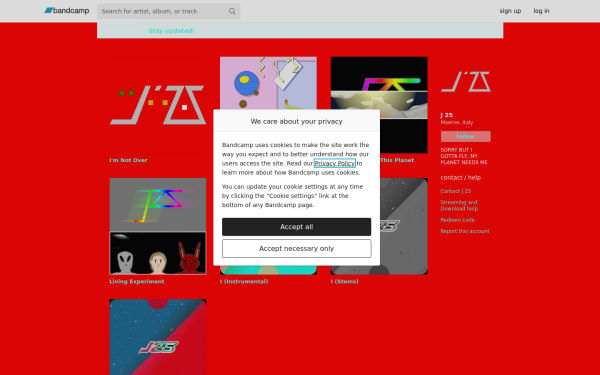Click the Report this account link
The height and width of the screenshot is (375, 600).
tap(465, 231)
